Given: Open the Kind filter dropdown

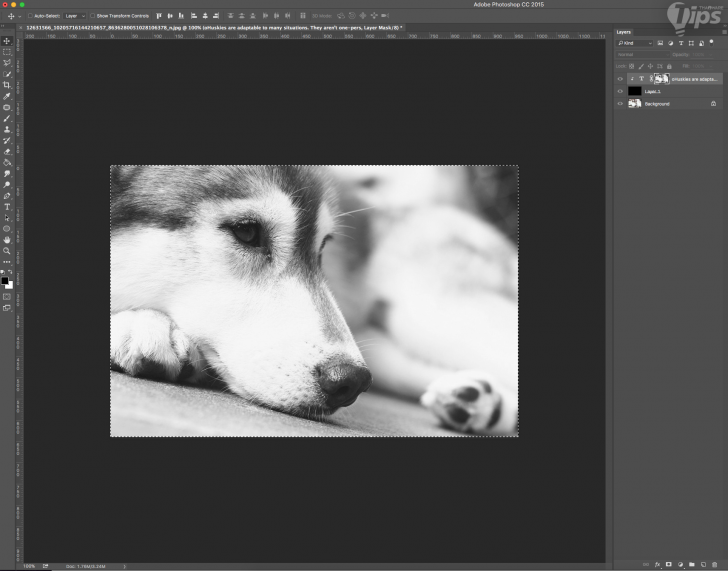Looking at the screenshot, I should (634, 43).
